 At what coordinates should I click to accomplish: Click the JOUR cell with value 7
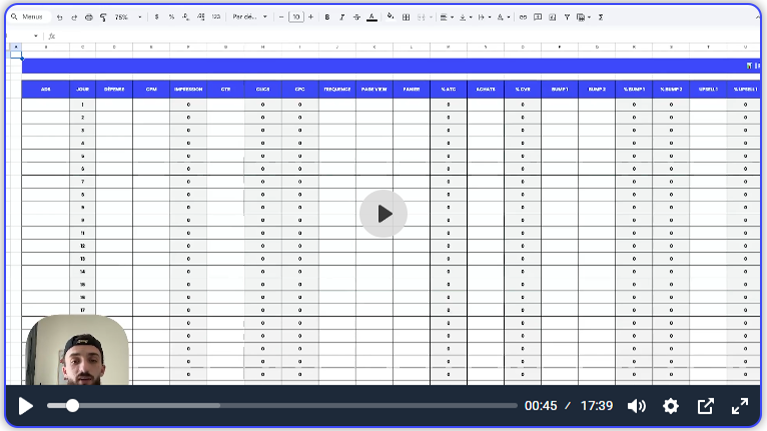[x=83, y=181]
